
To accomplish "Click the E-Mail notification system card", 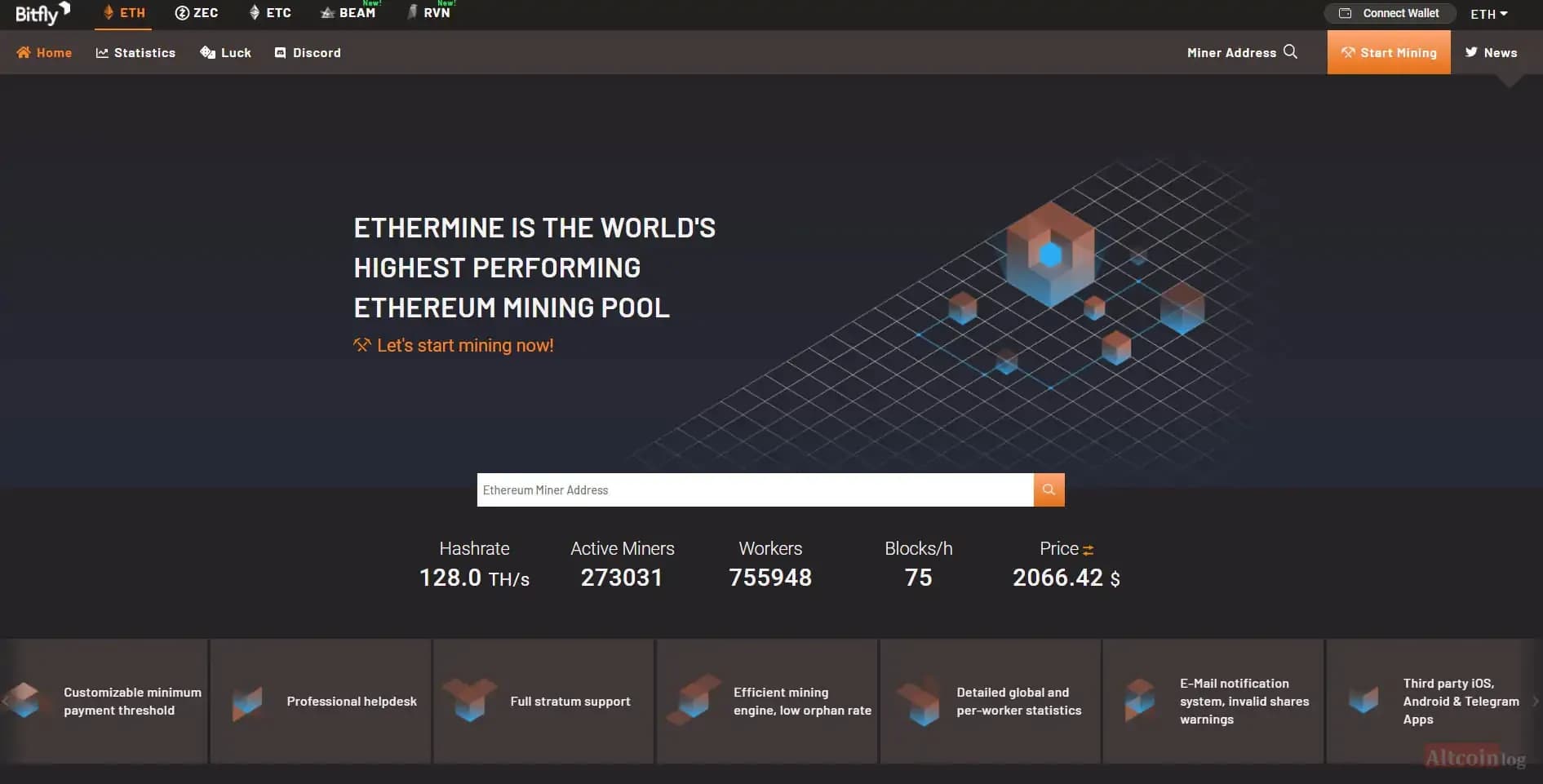I will point(1213,701).
